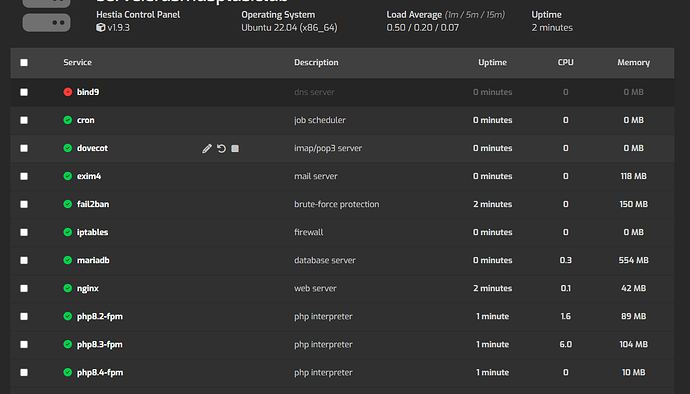
Task: Click the 554 MB memory value for mariadb
Action: (633, 260)
